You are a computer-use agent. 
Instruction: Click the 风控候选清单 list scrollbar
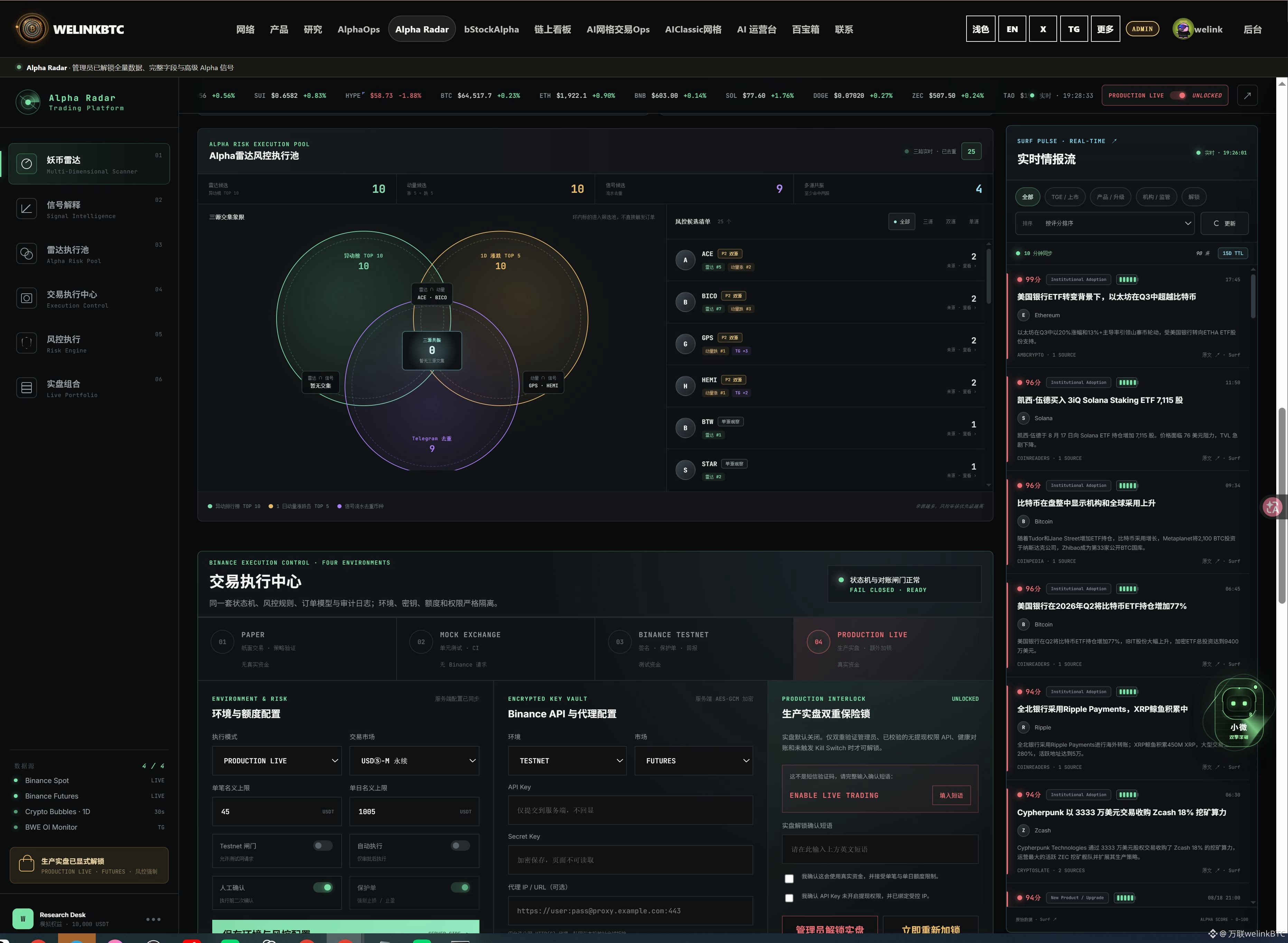click(x=989, y=276)
